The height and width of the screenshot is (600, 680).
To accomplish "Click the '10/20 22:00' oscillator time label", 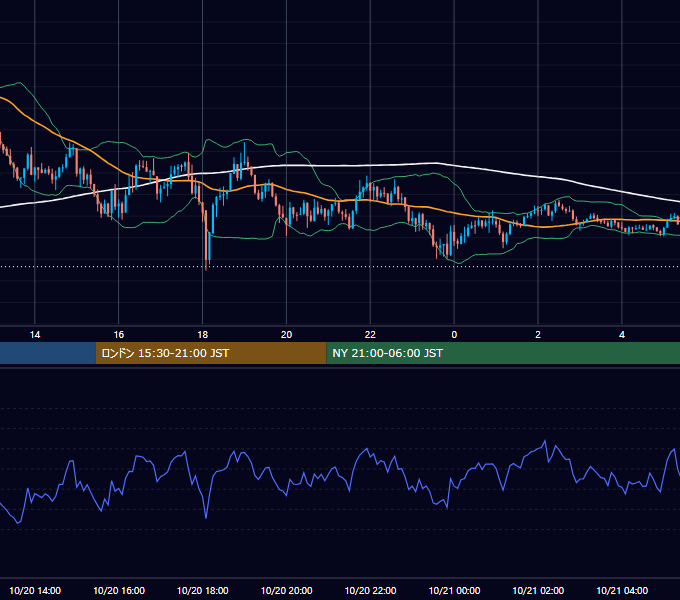I will tap(370, 590).
